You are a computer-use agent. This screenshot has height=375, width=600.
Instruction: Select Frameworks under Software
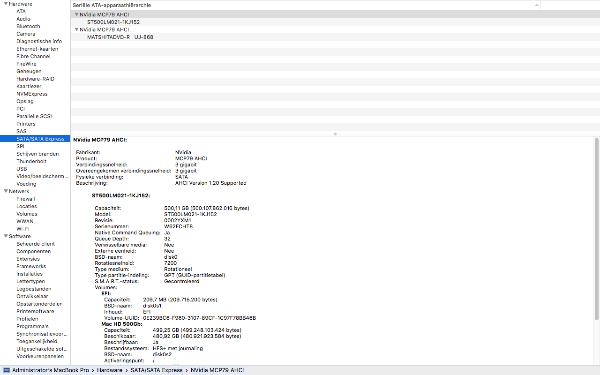31,266
